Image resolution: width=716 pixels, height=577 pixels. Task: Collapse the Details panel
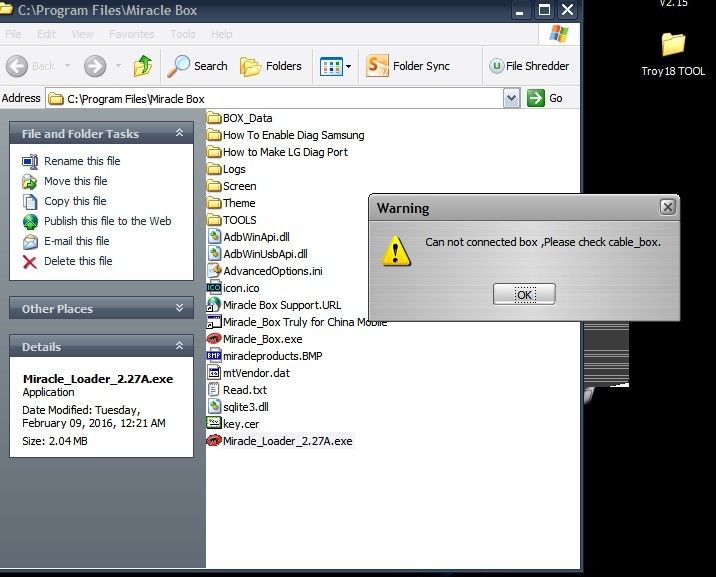[x=179, y=346]
